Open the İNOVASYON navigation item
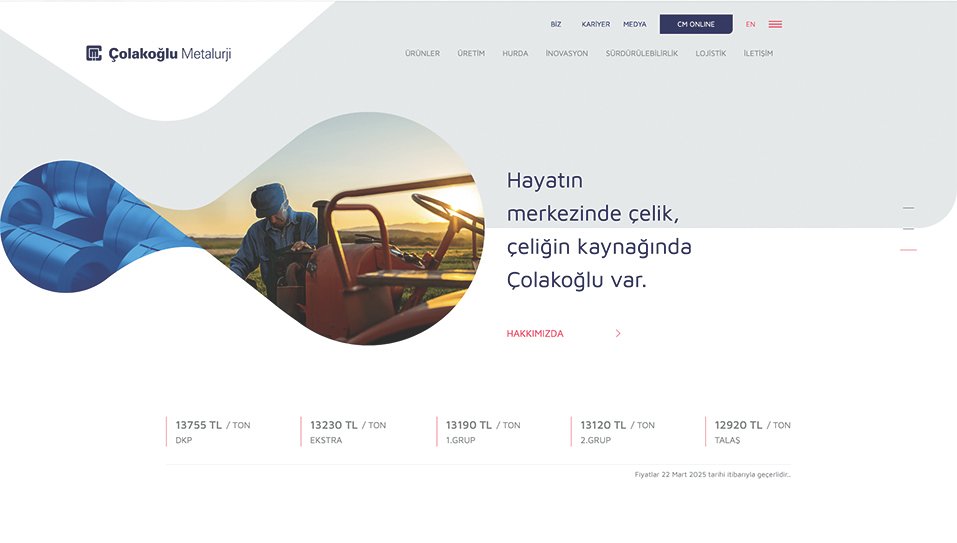 [x=567, y=54]
